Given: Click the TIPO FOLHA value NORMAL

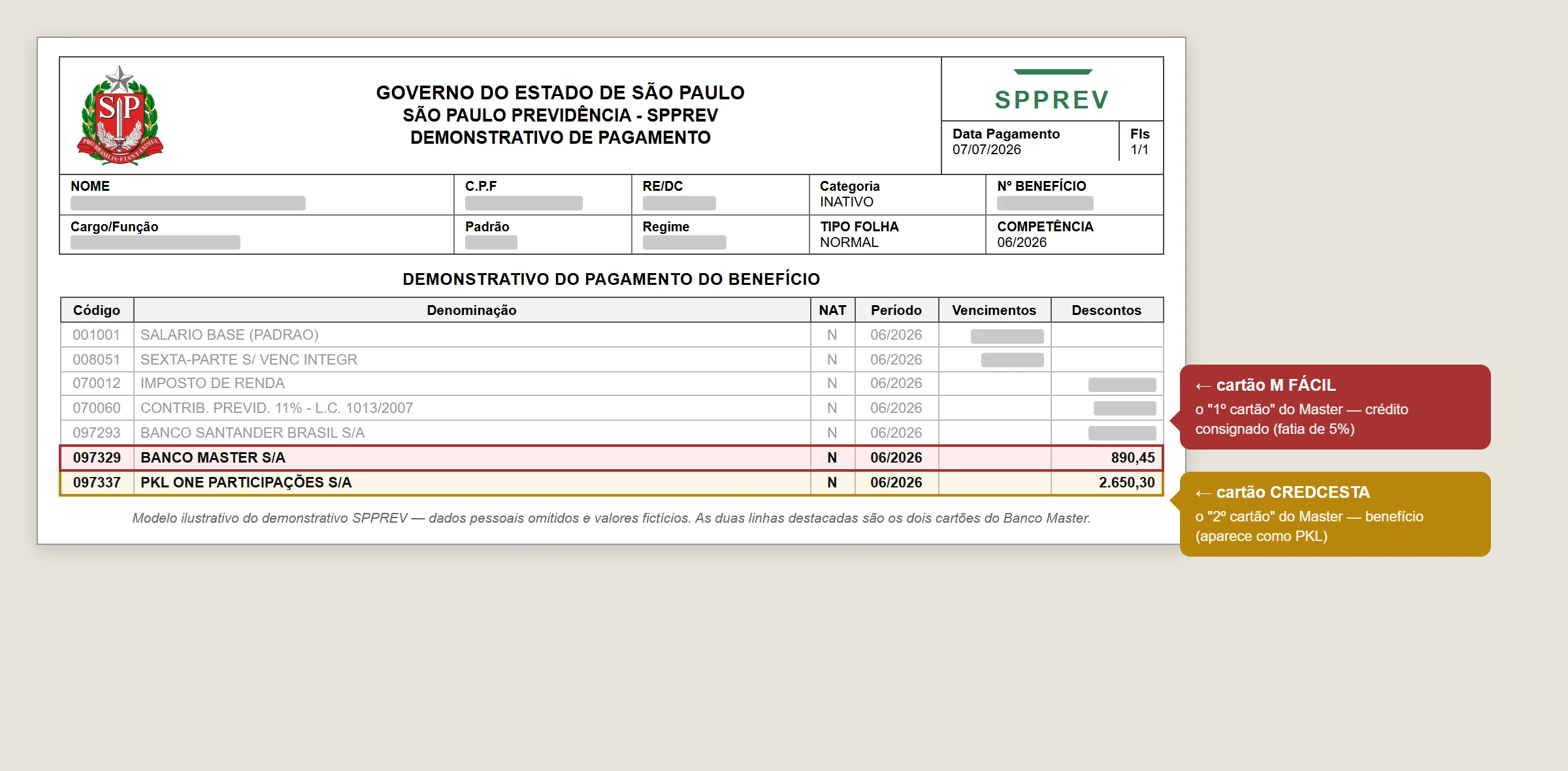Looking at the screenshot, I should [849, 242].
